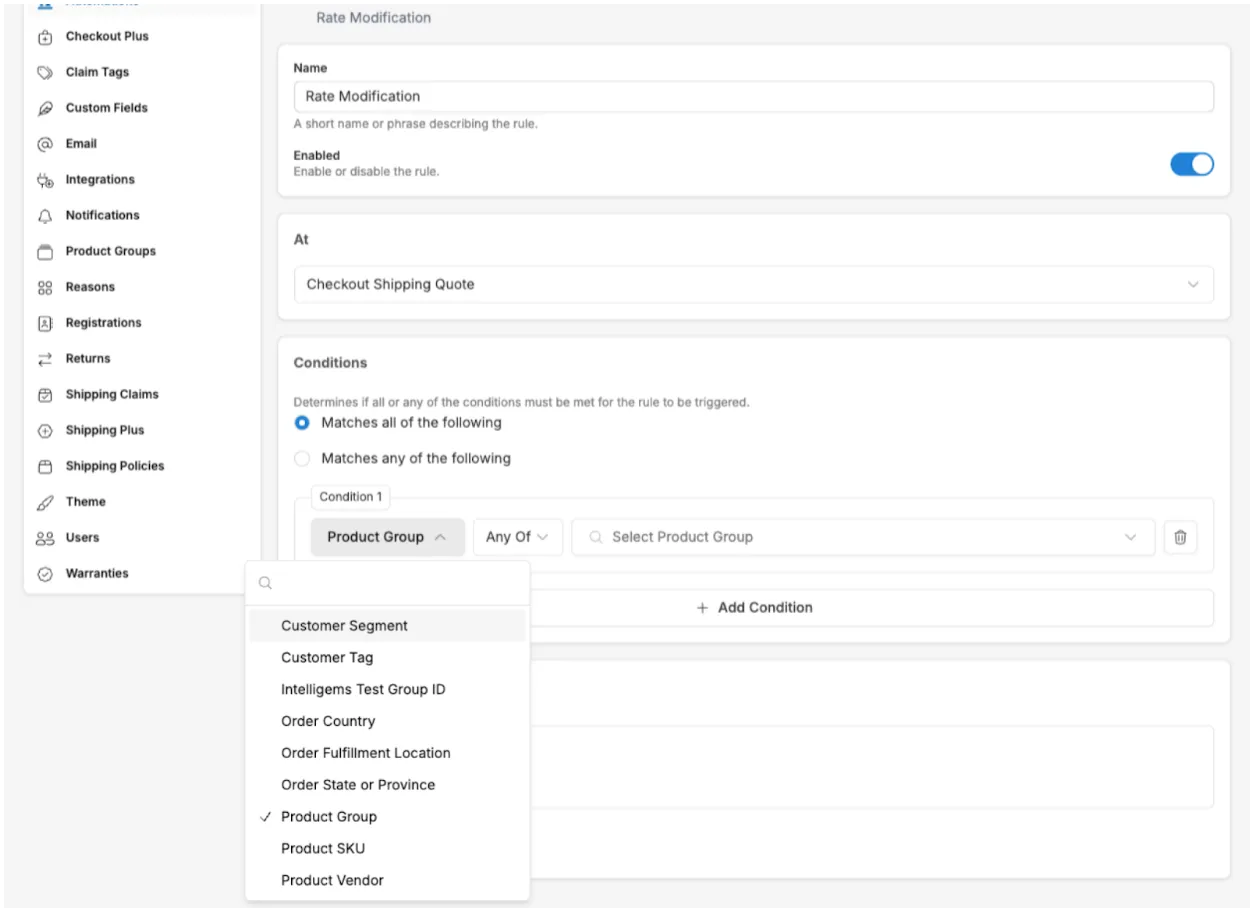Click the Notifications bell icon
This screenshot has height=908, width=1250.
pos(44,216)
